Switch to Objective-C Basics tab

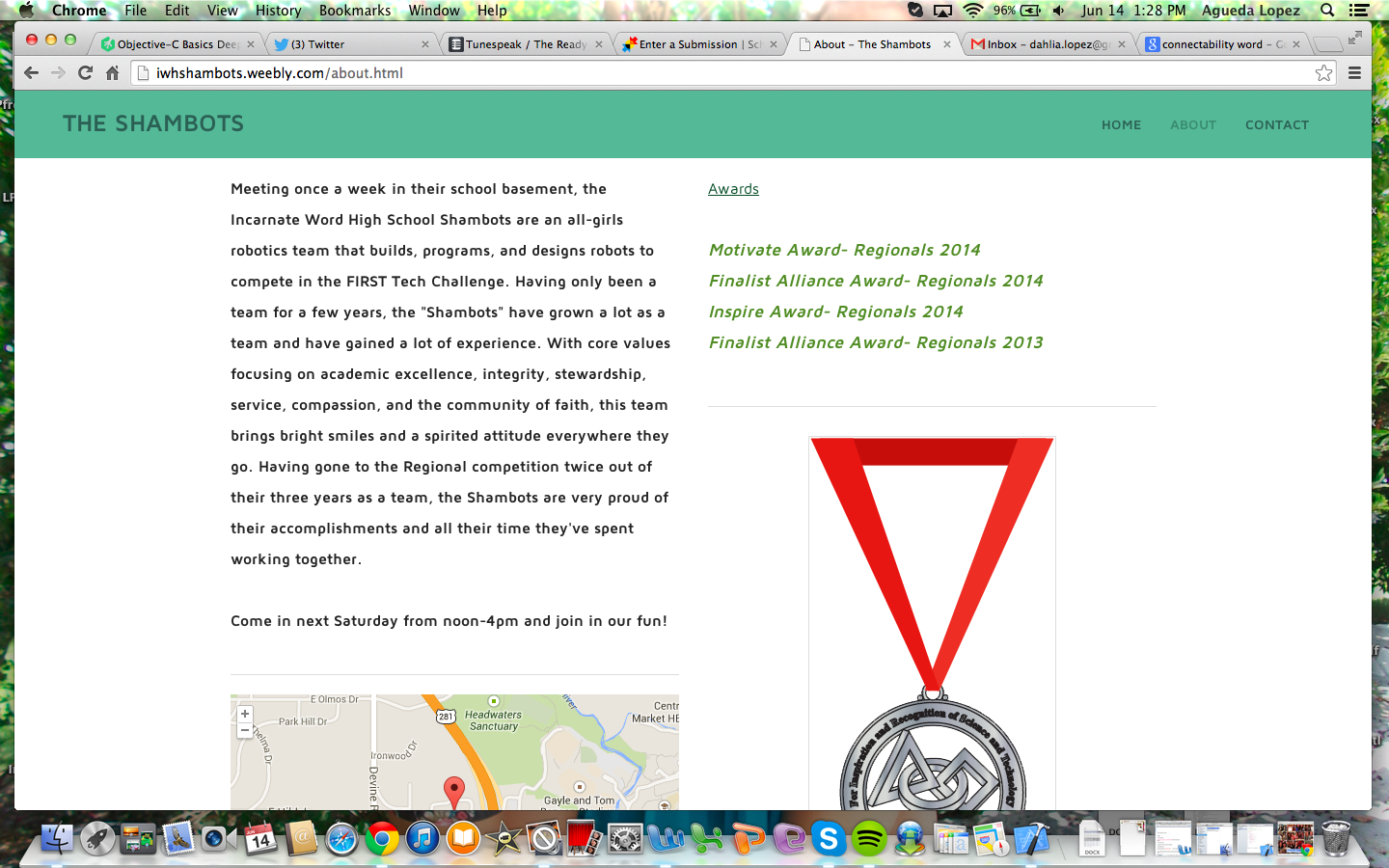pyautogui.click(x=177, y=44)
